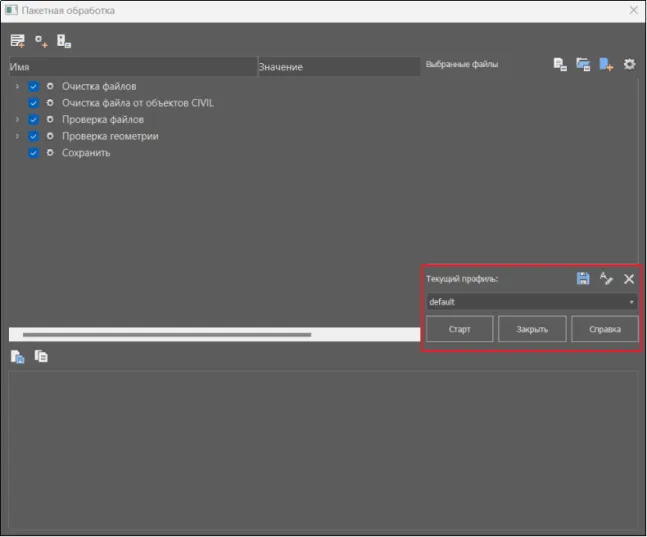647x537 pixels.
Task: Click the first list-add icon in top-left toolbar
Action: (x=17, y=41)
